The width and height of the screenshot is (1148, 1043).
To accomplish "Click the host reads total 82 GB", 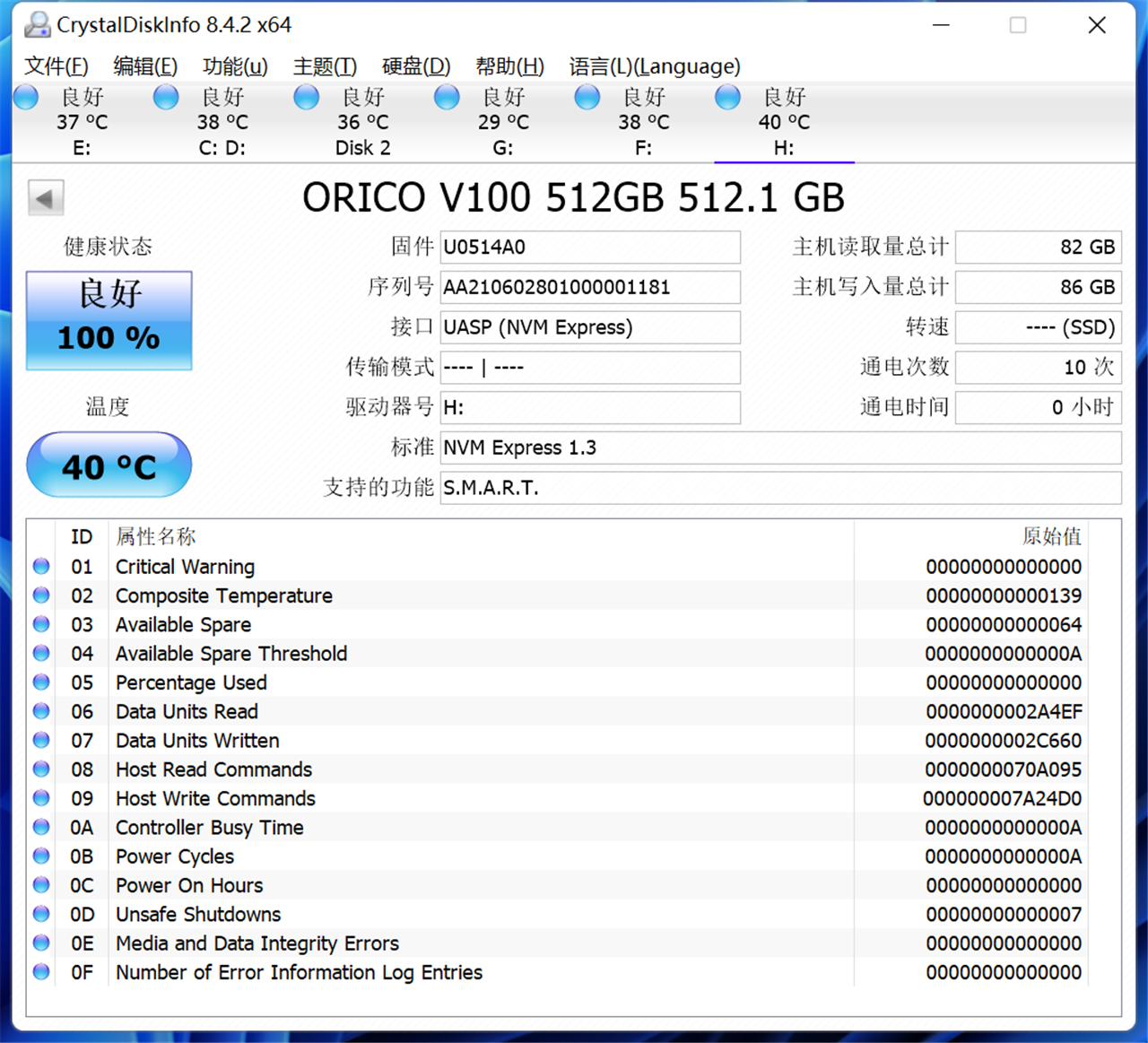I will 1039,248.
